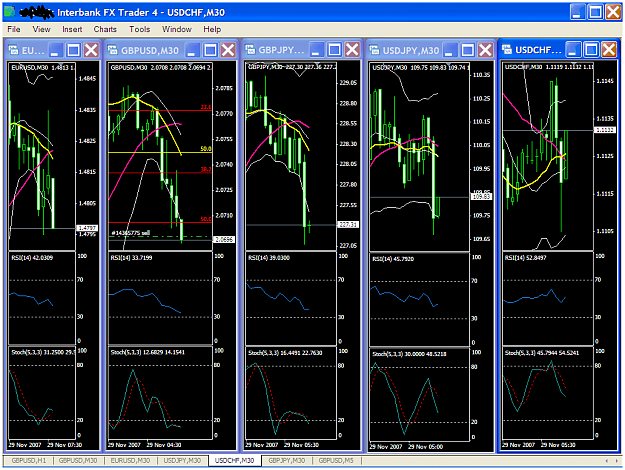Close the GBPUSD,M30 chart window
The height and width of the screenshot is (470, 625).
228,50
